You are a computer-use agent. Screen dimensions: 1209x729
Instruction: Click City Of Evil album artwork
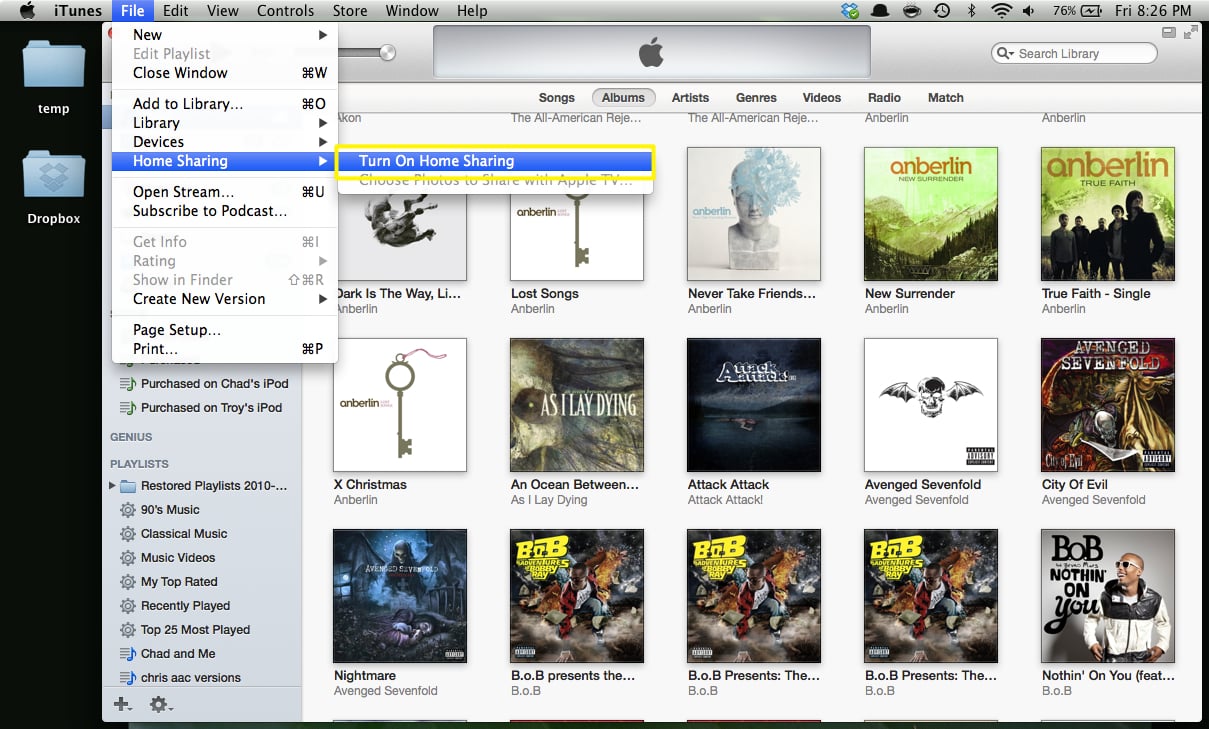pos(1108,405)
